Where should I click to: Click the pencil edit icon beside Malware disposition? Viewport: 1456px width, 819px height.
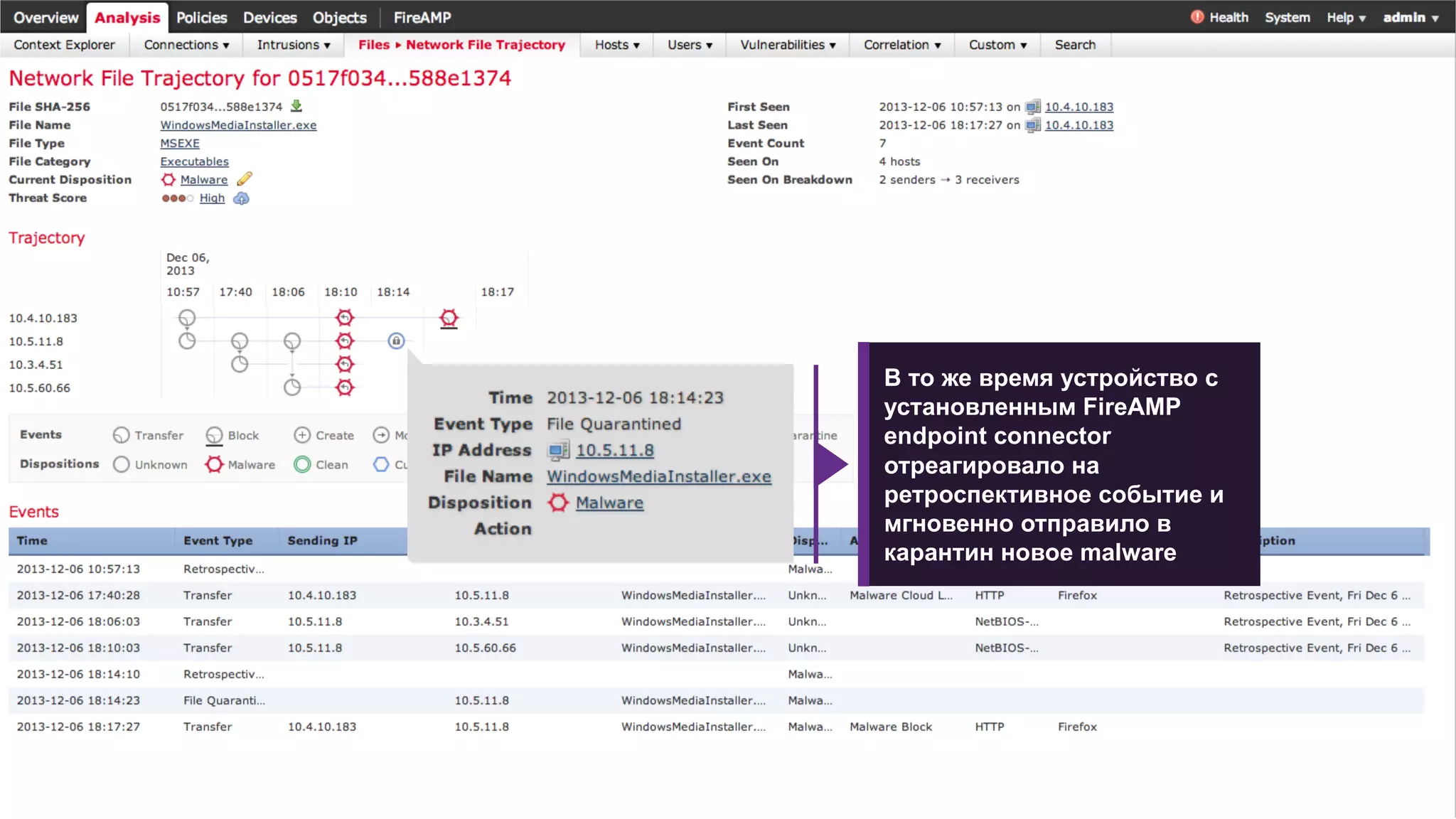245,179
